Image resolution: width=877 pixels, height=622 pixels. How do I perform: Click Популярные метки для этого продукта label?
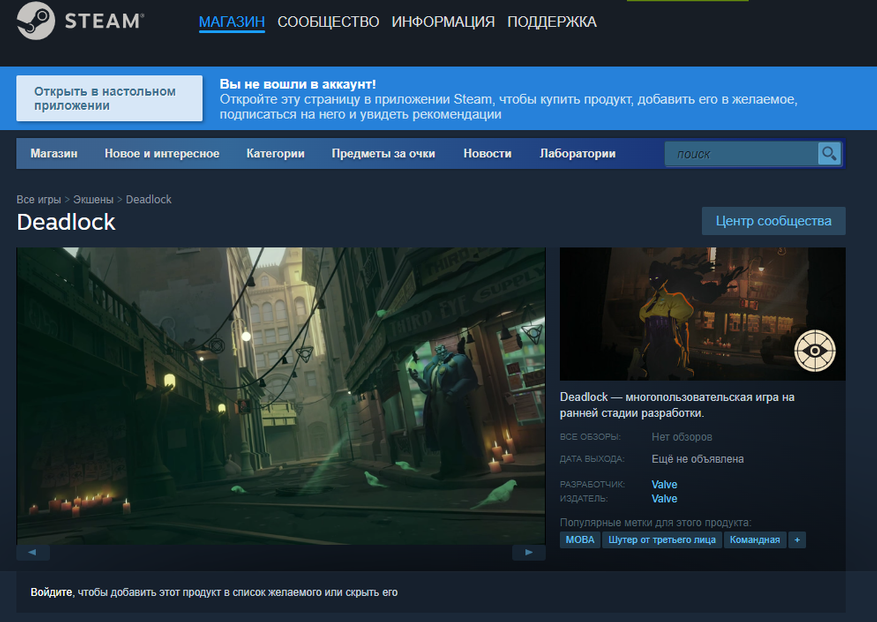656,522
